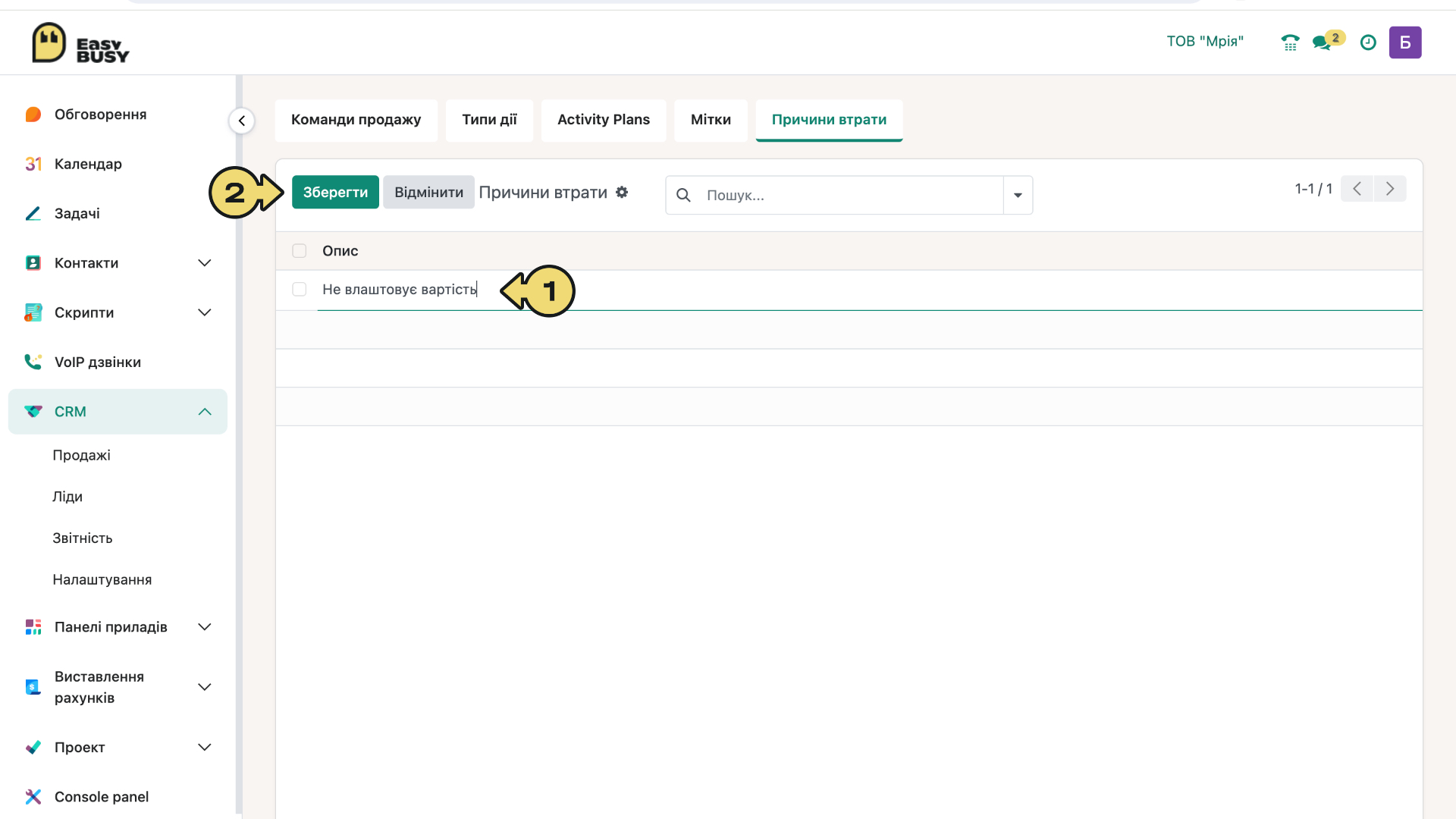Open Обговорення from the sidebar
This screenshot has height=819, width=1456.
pos(101,115)
